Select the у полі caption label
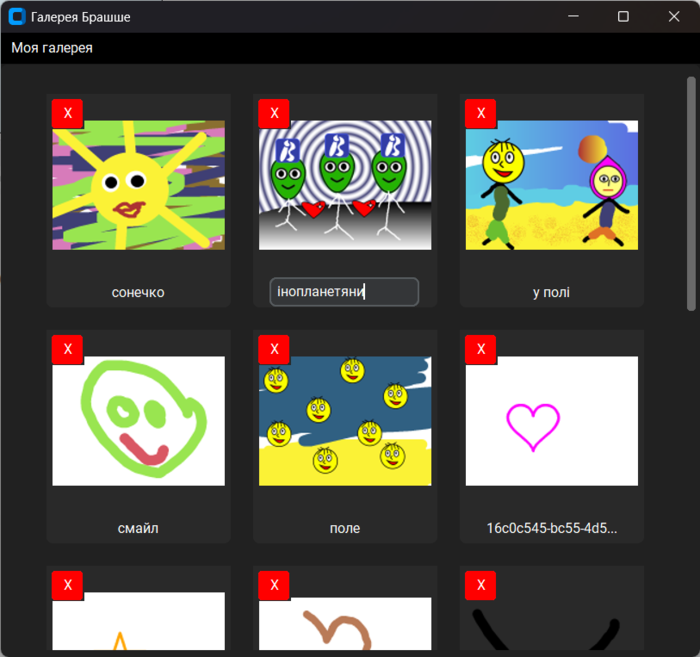Image resolution: width=700 pixels, height=657 pixels. pyautogui.click(x=551, y=292)
